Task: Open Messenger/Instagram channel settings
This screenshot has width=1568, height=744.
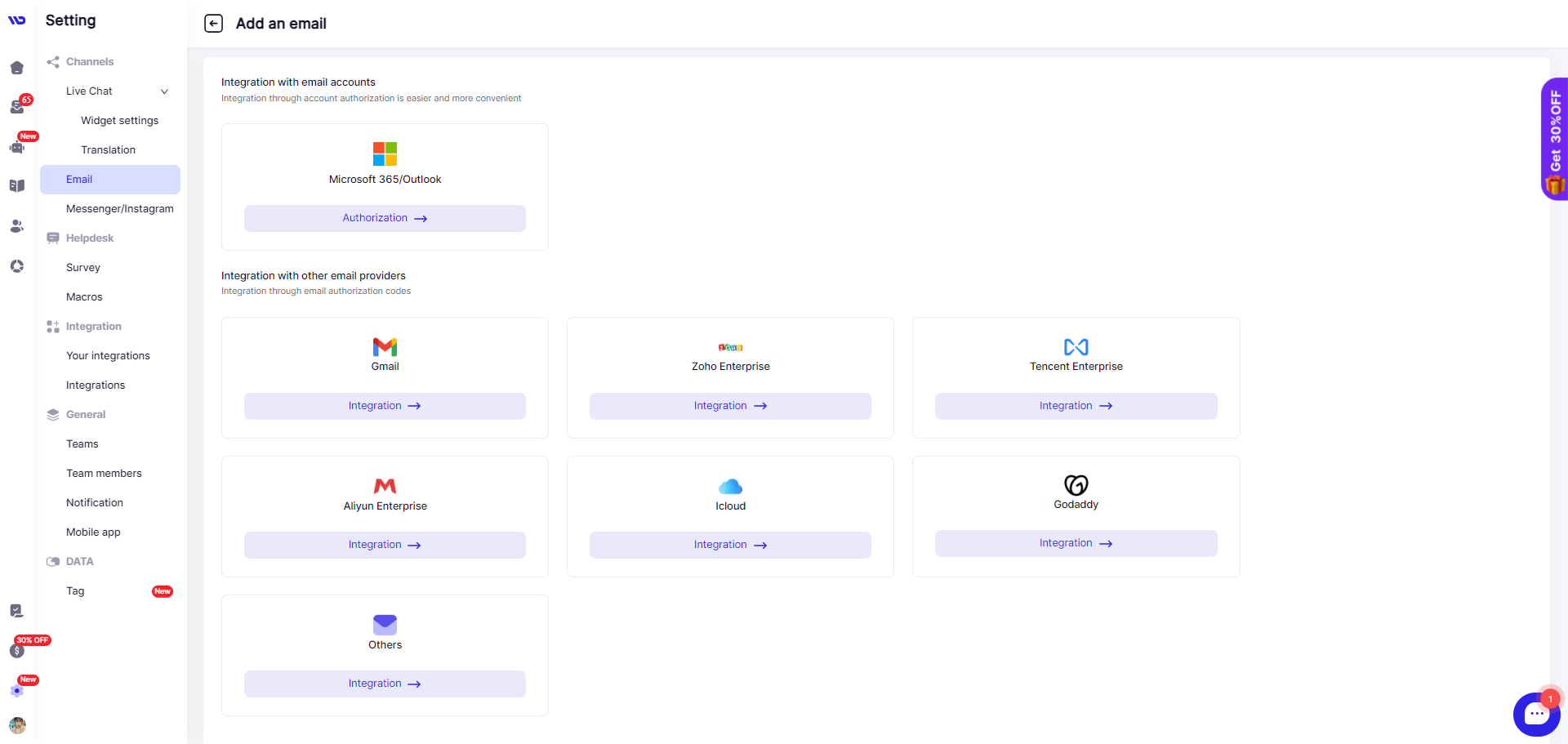Action: [x=119, y=209]
